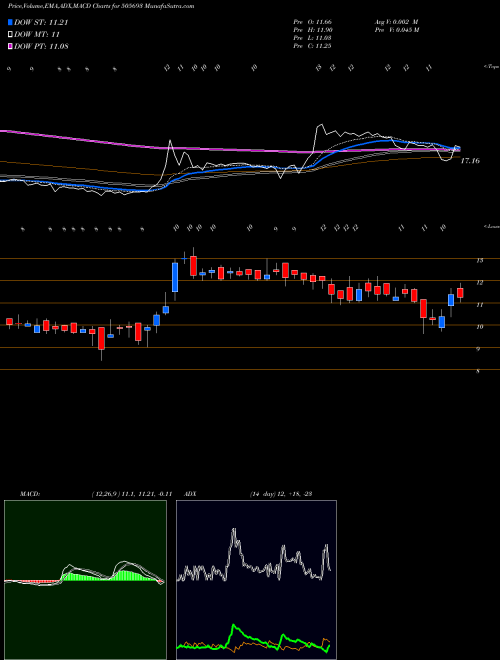
Task: Click the 'Pre C: 11.25' close value
Action: coord(313,46)
